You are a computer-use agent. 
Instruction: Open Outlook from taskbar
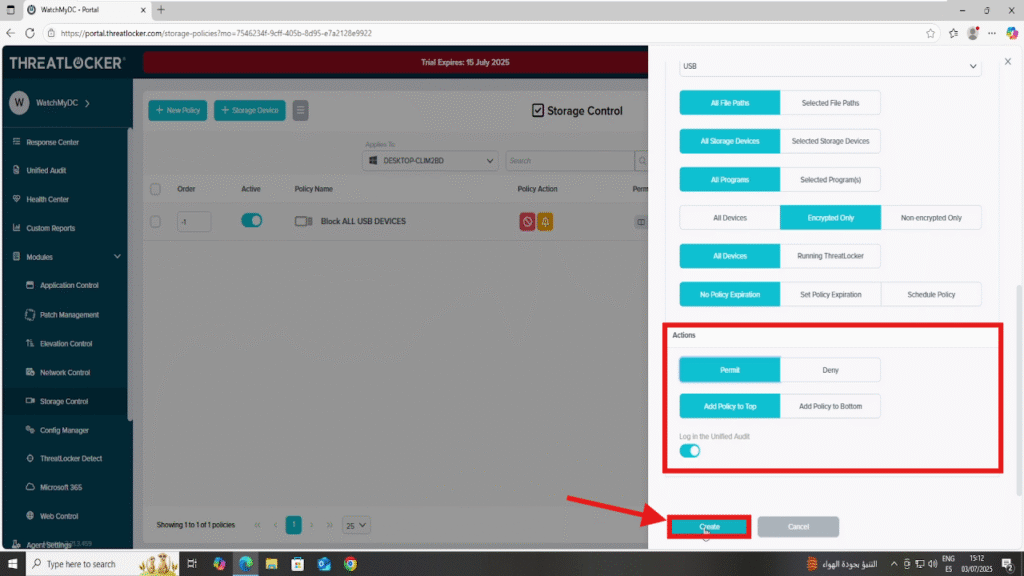(324, 564)
